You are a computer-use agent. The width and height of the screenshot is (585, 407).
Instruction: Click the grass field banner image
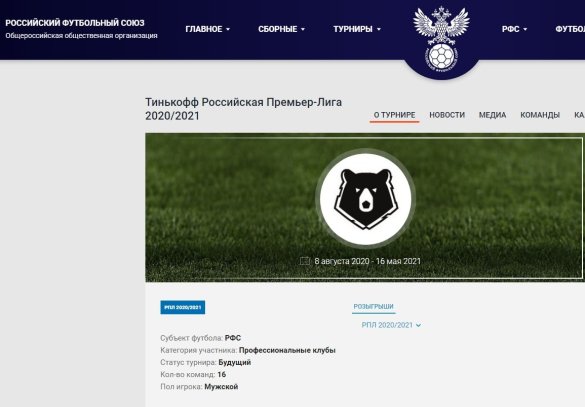pos(365,207)
